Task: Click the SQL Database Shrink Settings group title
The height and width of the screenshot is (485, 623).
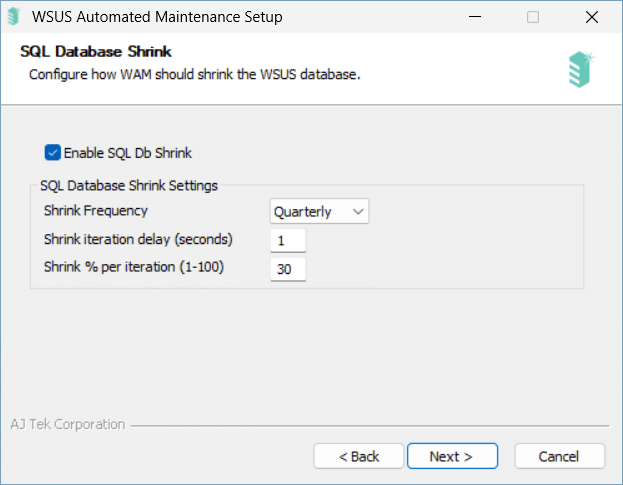Action: pos(129,185)
